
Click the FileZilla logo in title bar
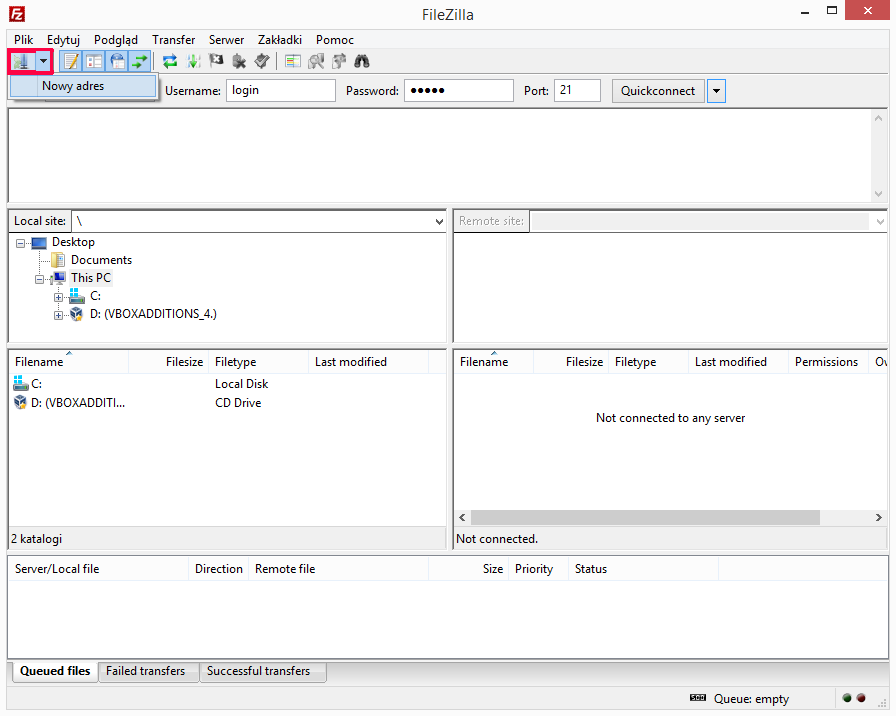pos(17,13)
